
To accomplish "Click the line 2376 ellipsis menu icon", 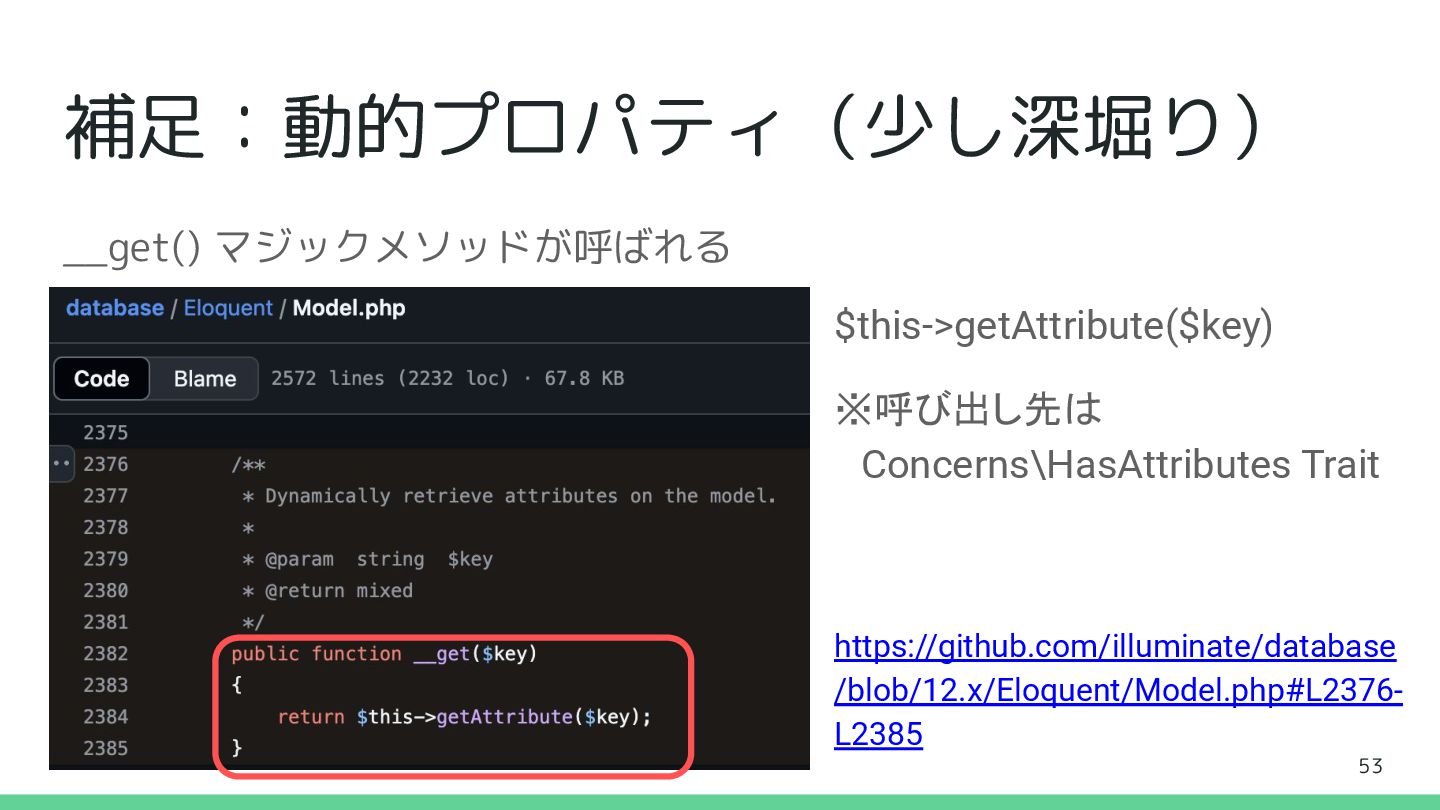I will pyautogui.click(x=61, y=464).
